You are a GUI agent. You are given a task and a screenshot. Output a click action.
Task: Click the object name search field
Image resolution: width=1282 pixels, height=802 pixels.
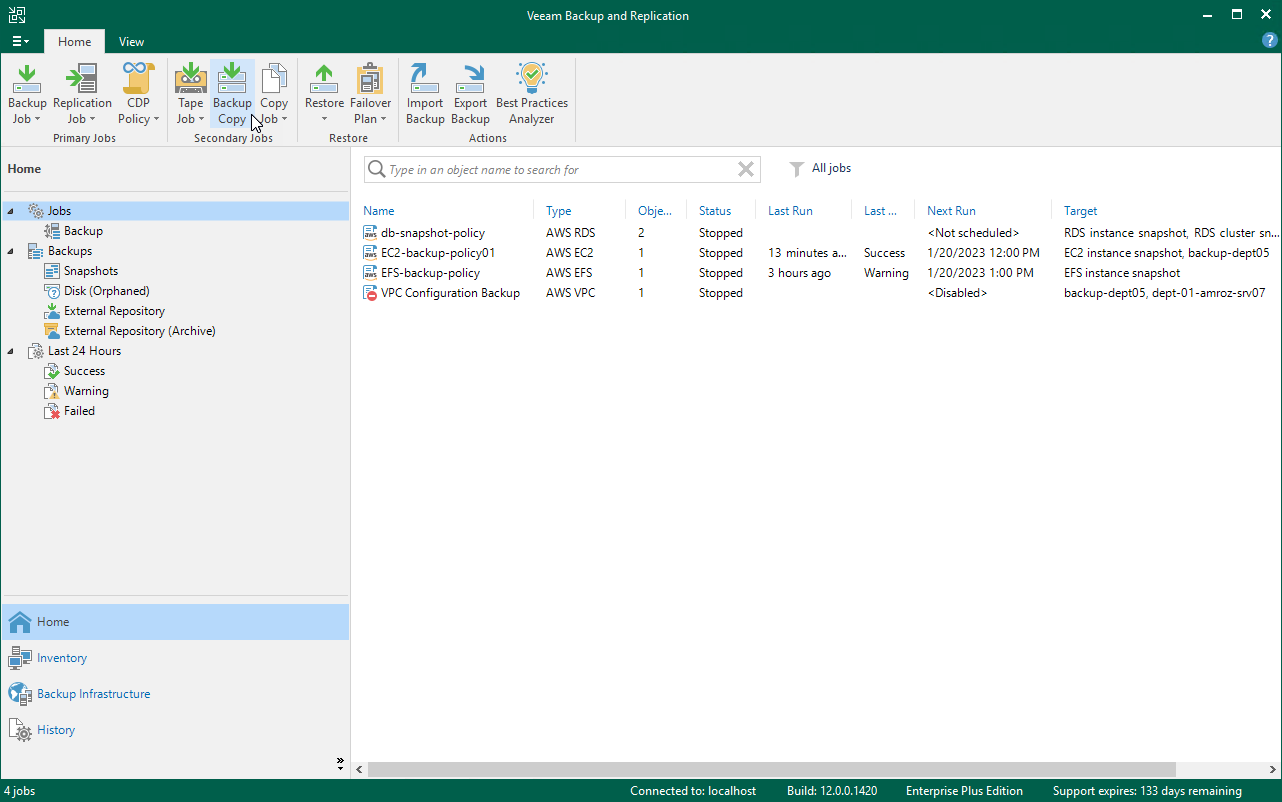point(560,170)
